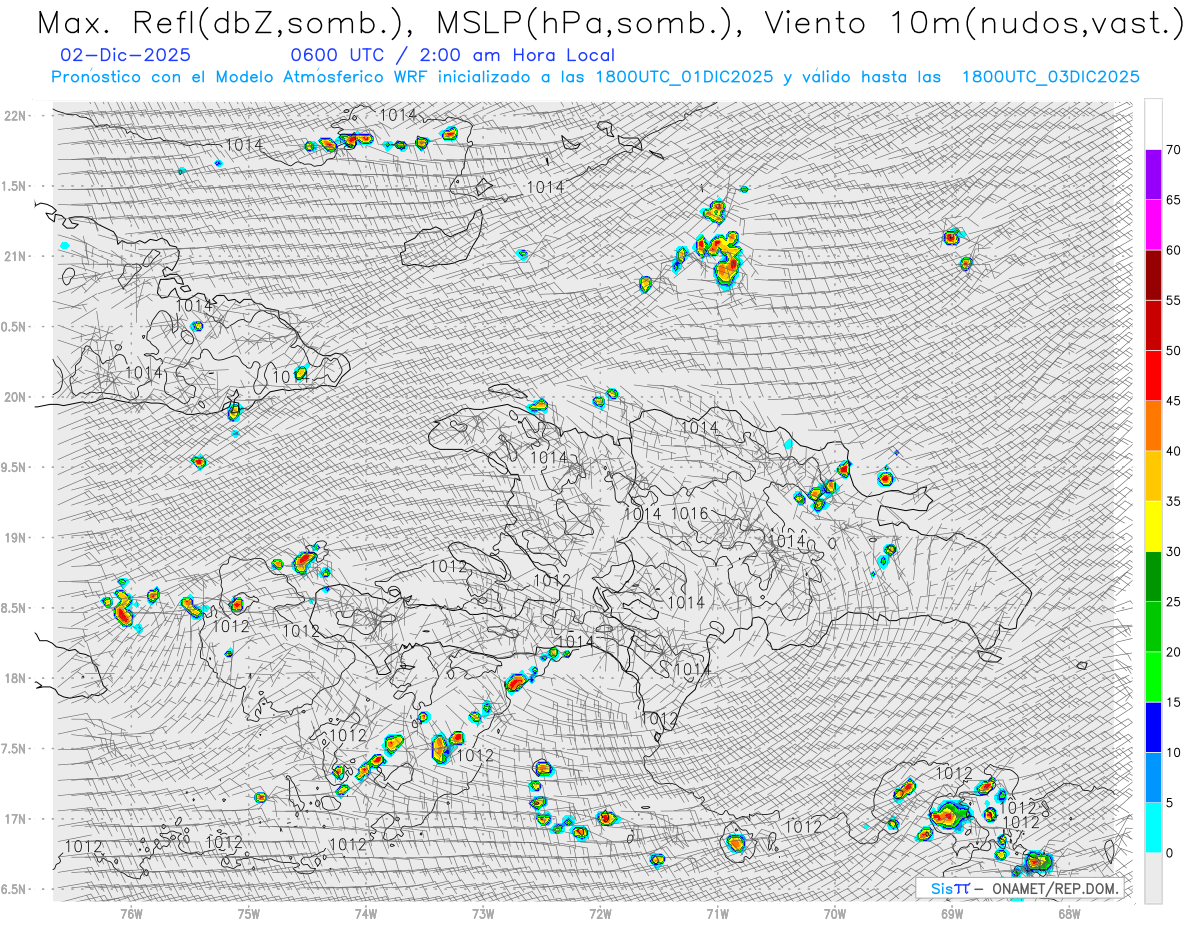The height and width of the screenshot is (927, 1200).
Task: Click the colorbar label 30
Action: click(1173, 552)
